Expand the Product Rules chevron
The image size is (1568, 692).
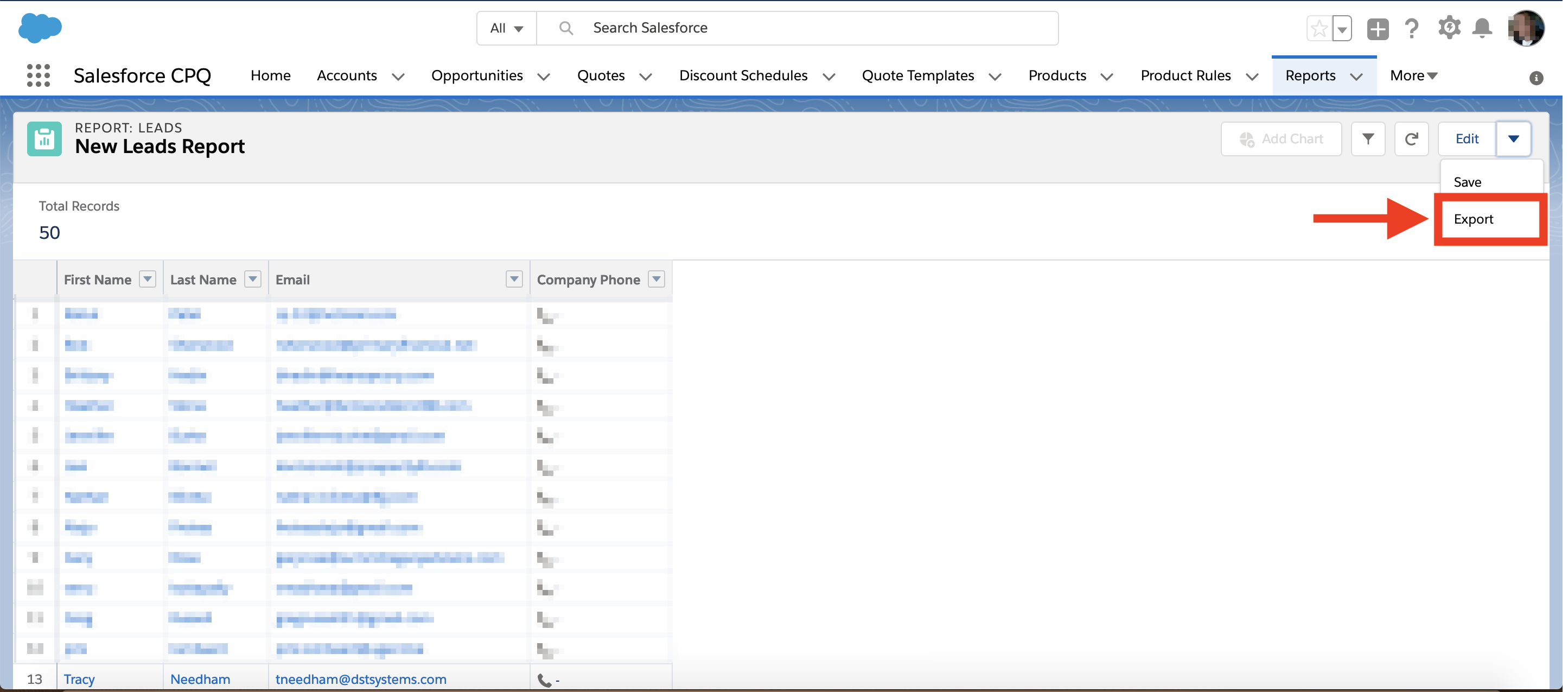coord(1252,77)
